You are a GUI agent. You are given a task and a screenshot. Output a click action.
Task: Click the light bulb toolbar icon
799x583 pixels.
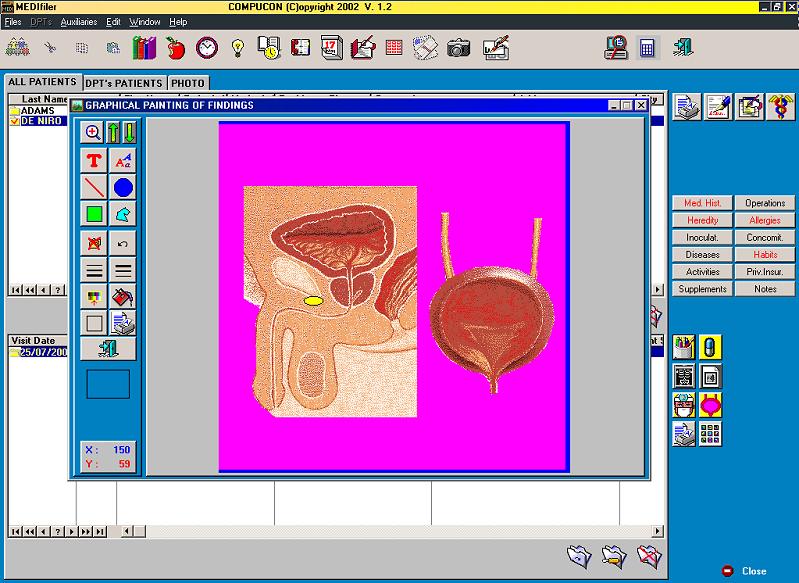237,48
